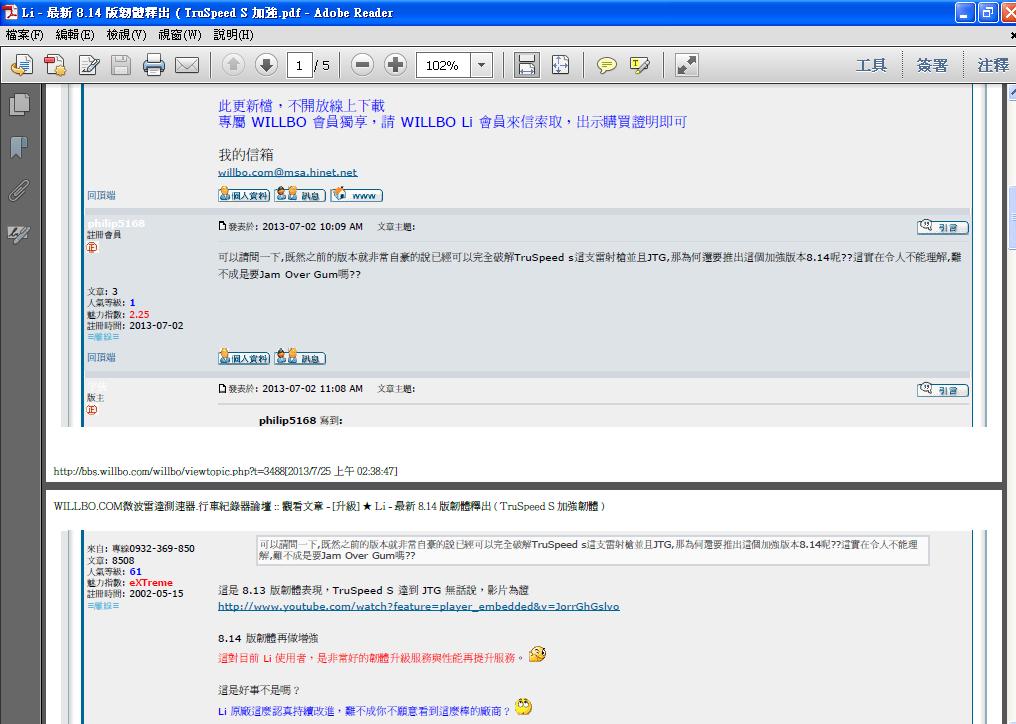Open page thumbnails panel in sidebar
Screen dimensions: 1016x724
pyautogui.click(x=19, y=104)
